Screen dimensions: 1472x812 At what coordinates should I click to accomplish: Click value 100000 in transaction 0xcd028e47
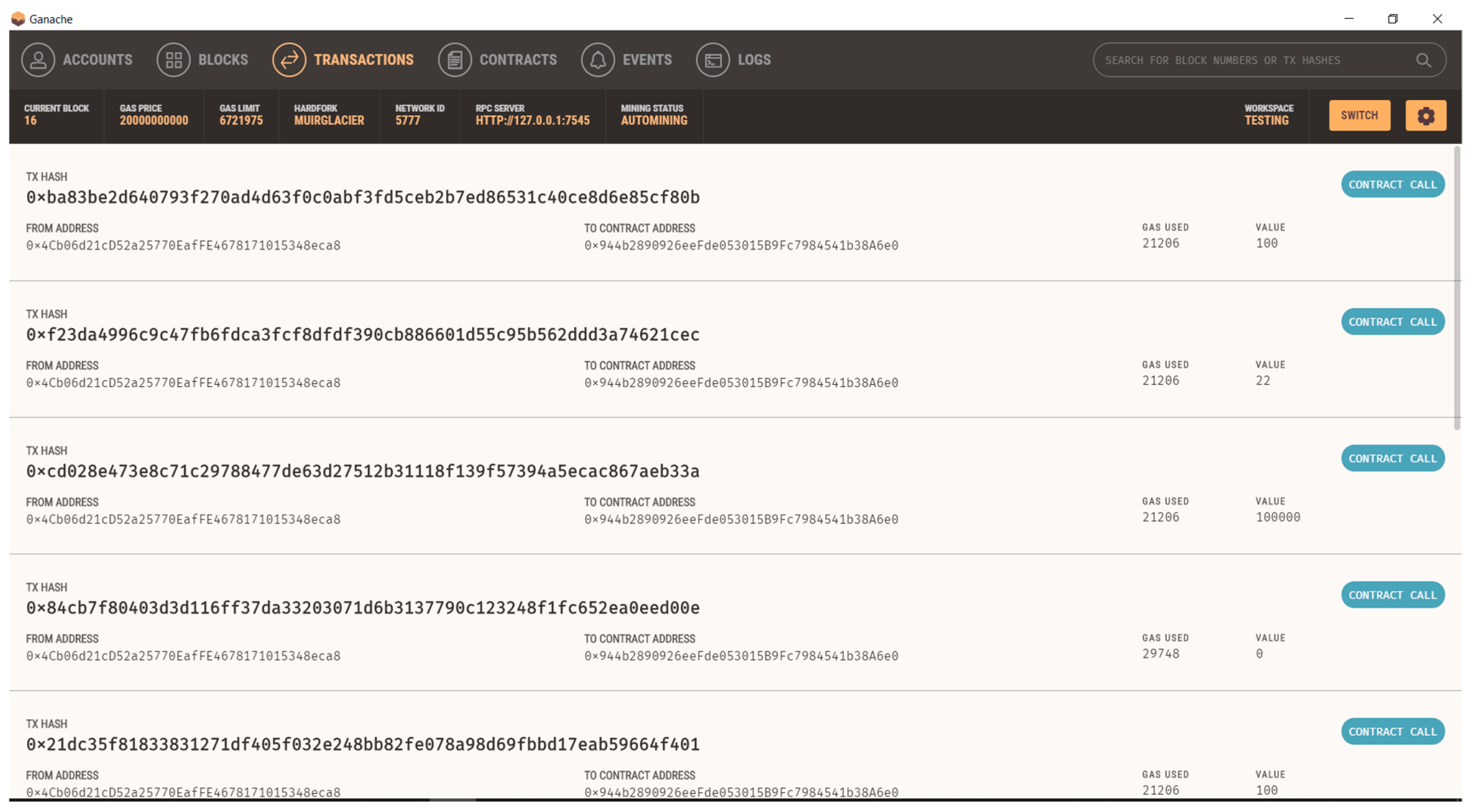pos(1278,517)
